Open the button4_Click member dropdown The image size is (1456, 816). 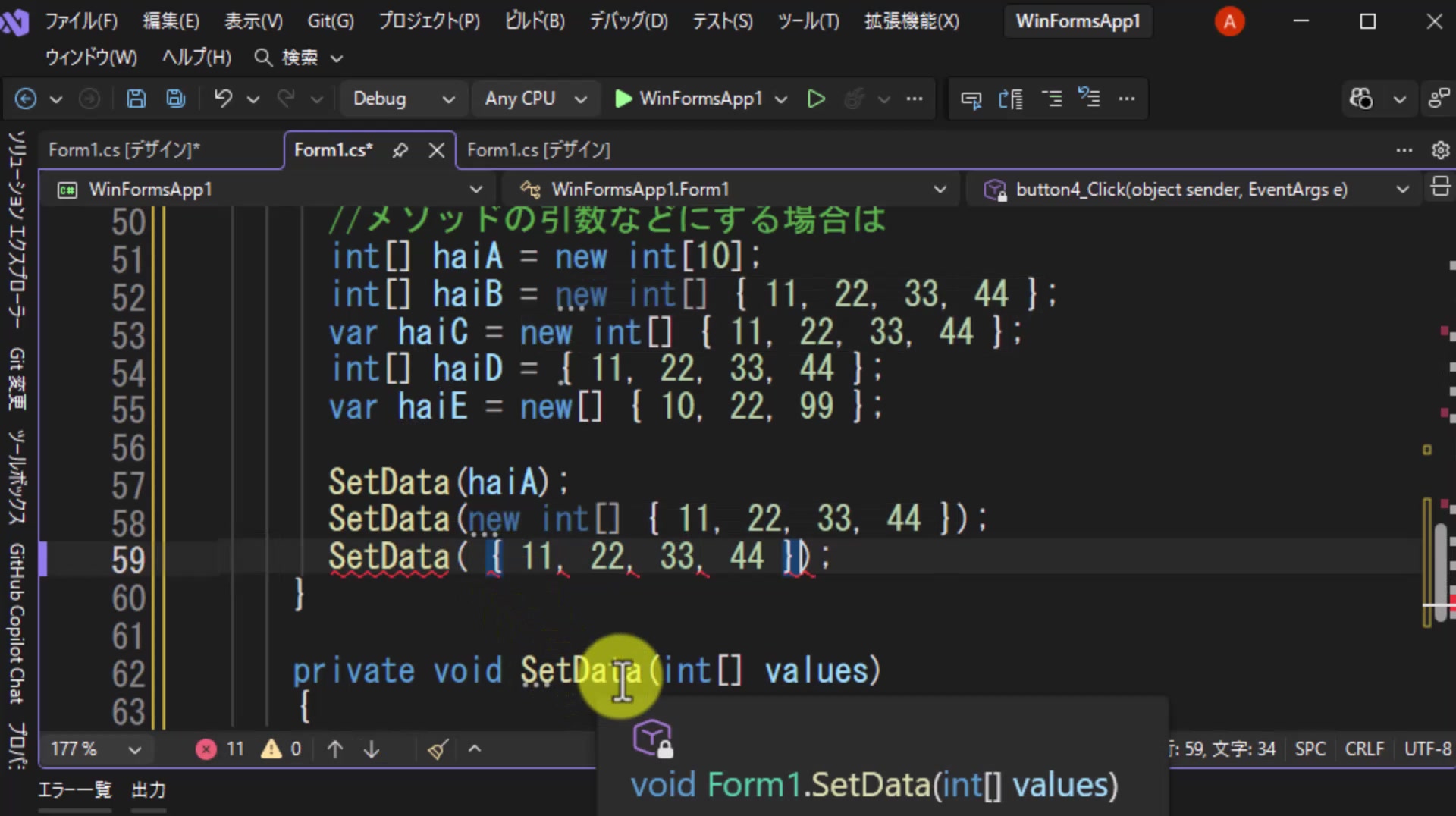click(x=1195, y=189)
